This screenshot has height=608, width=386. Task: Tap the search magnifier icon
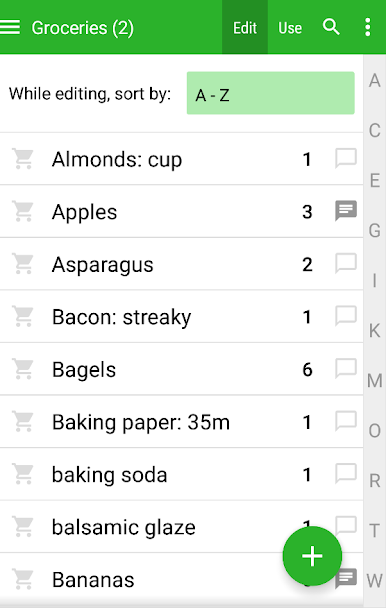pyautogui.click(x=331, y=27)
